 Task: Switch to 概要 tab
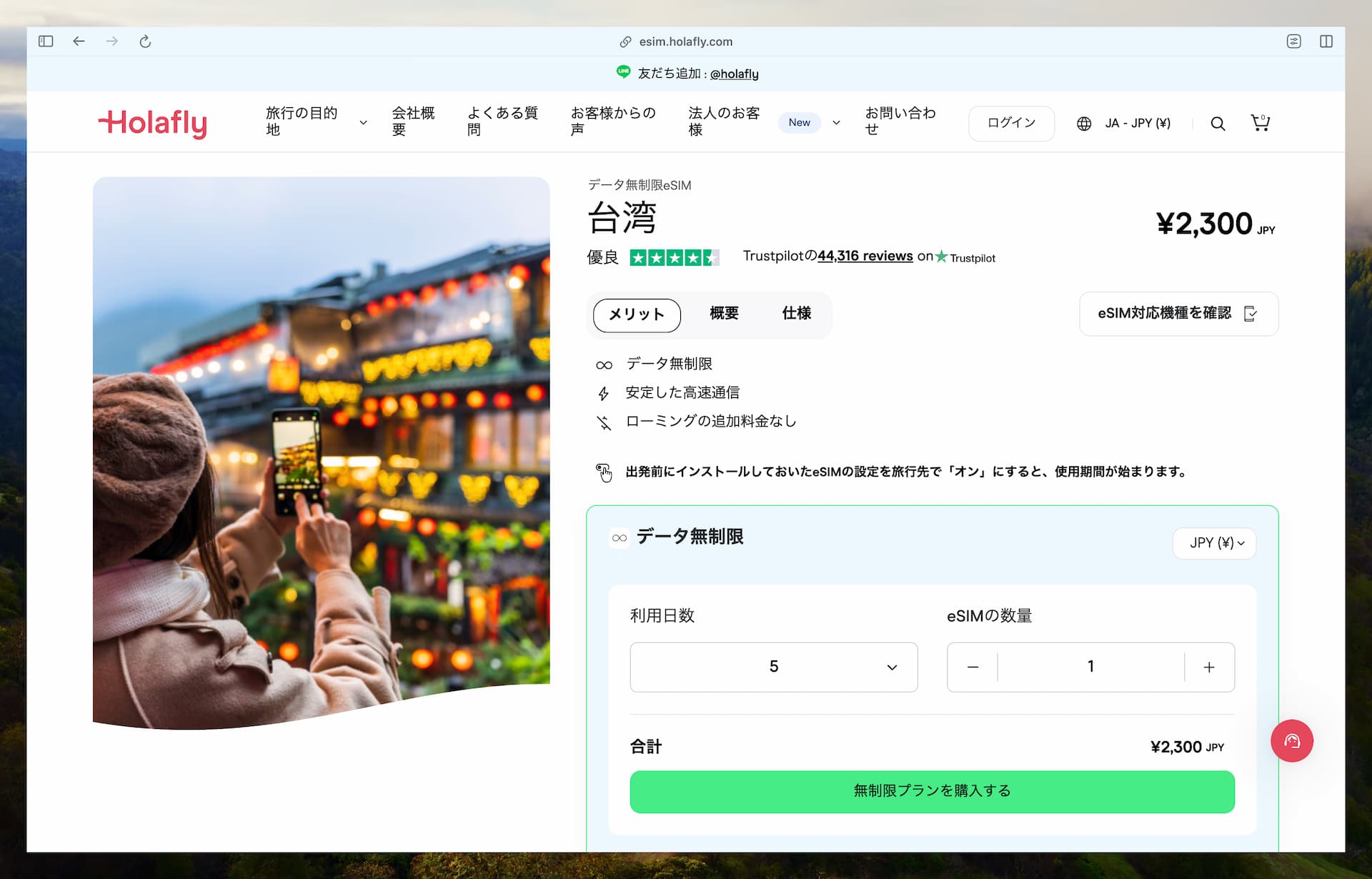pos(724,314)
